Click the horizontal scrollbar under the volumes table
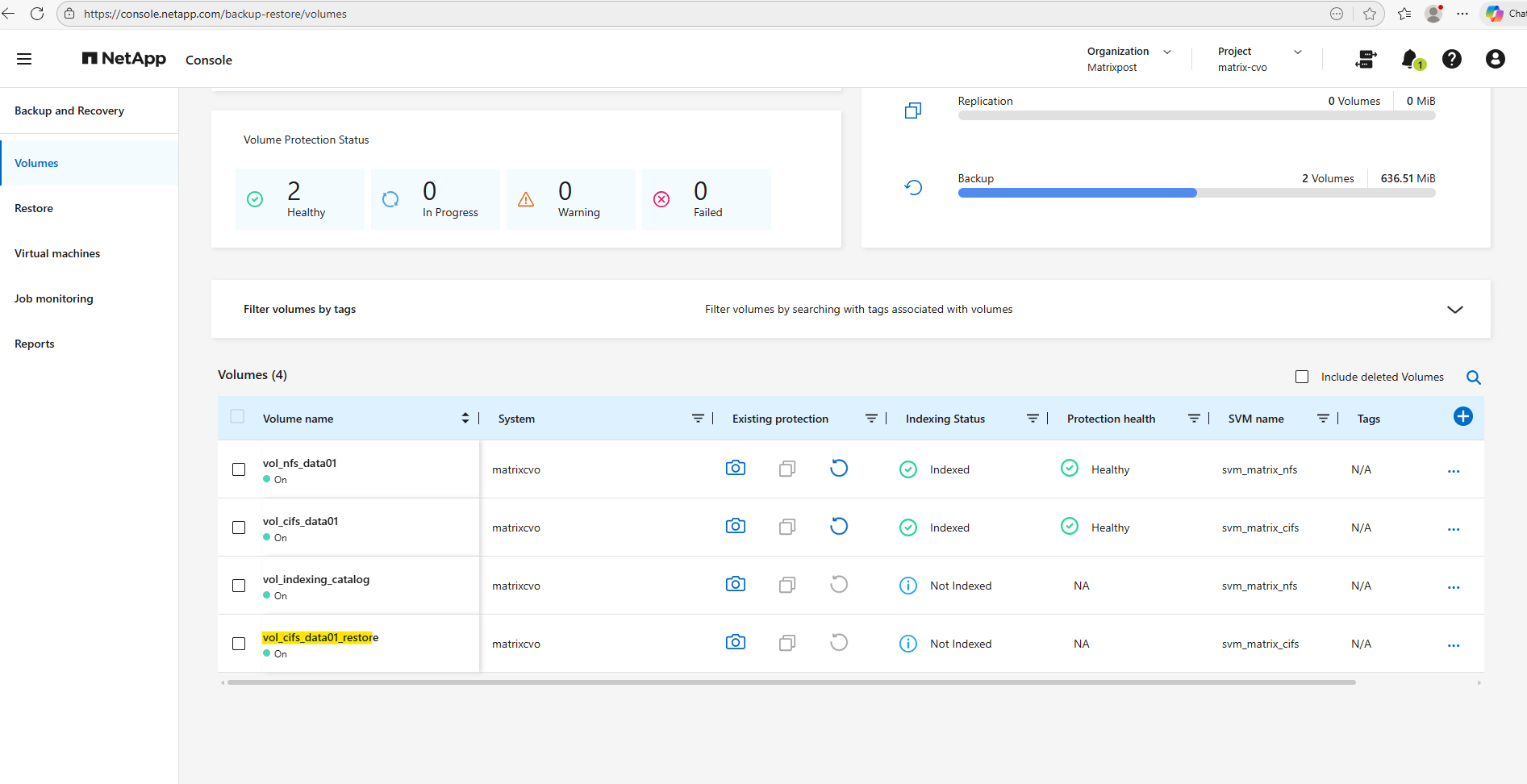Viewport: 1527px width, 784px height. coord(791,682)
